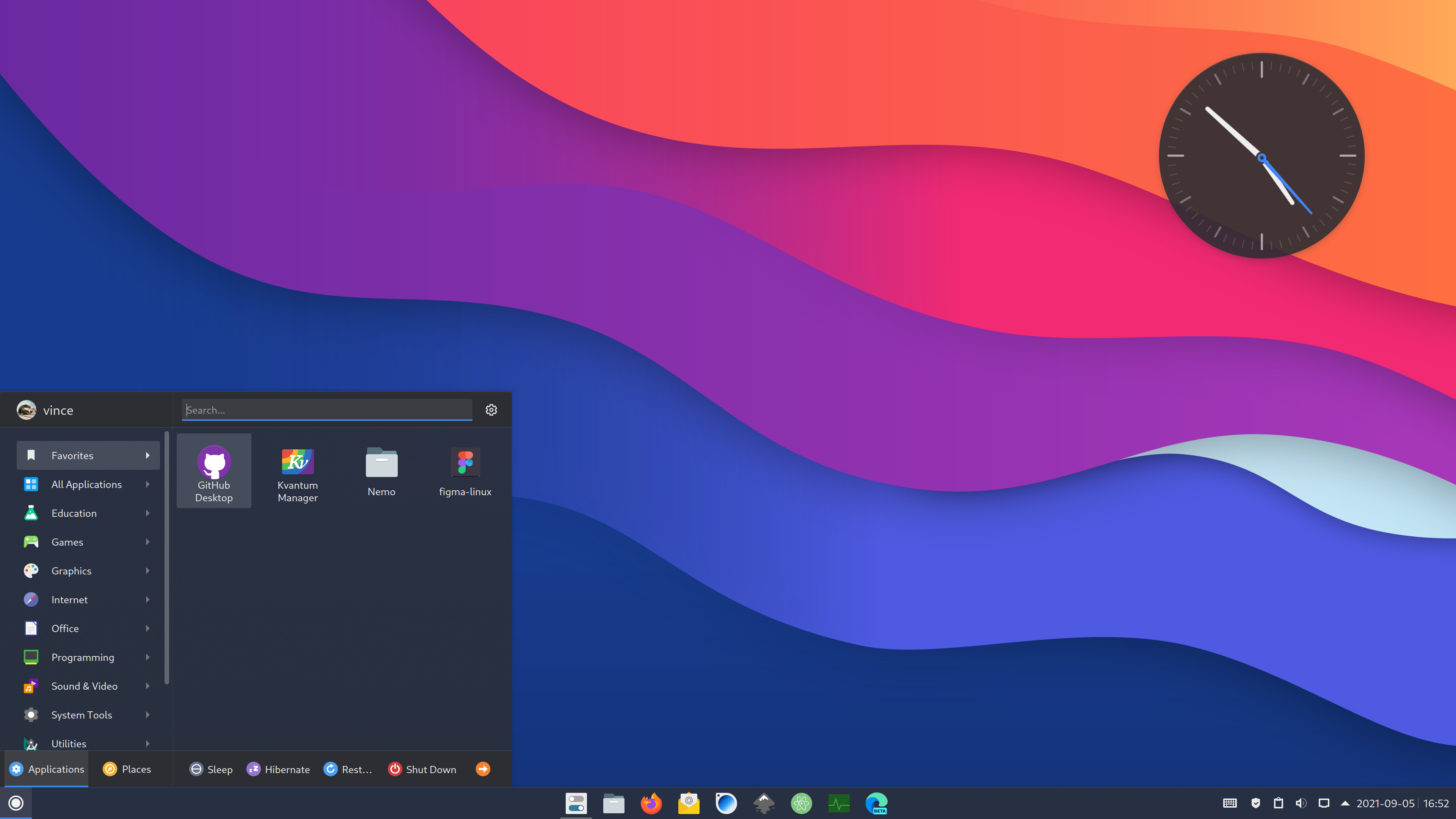Click the Shut Down button
Image resolution: width=1456 pixels, height=819 pixels.
[x=422, y=769]
